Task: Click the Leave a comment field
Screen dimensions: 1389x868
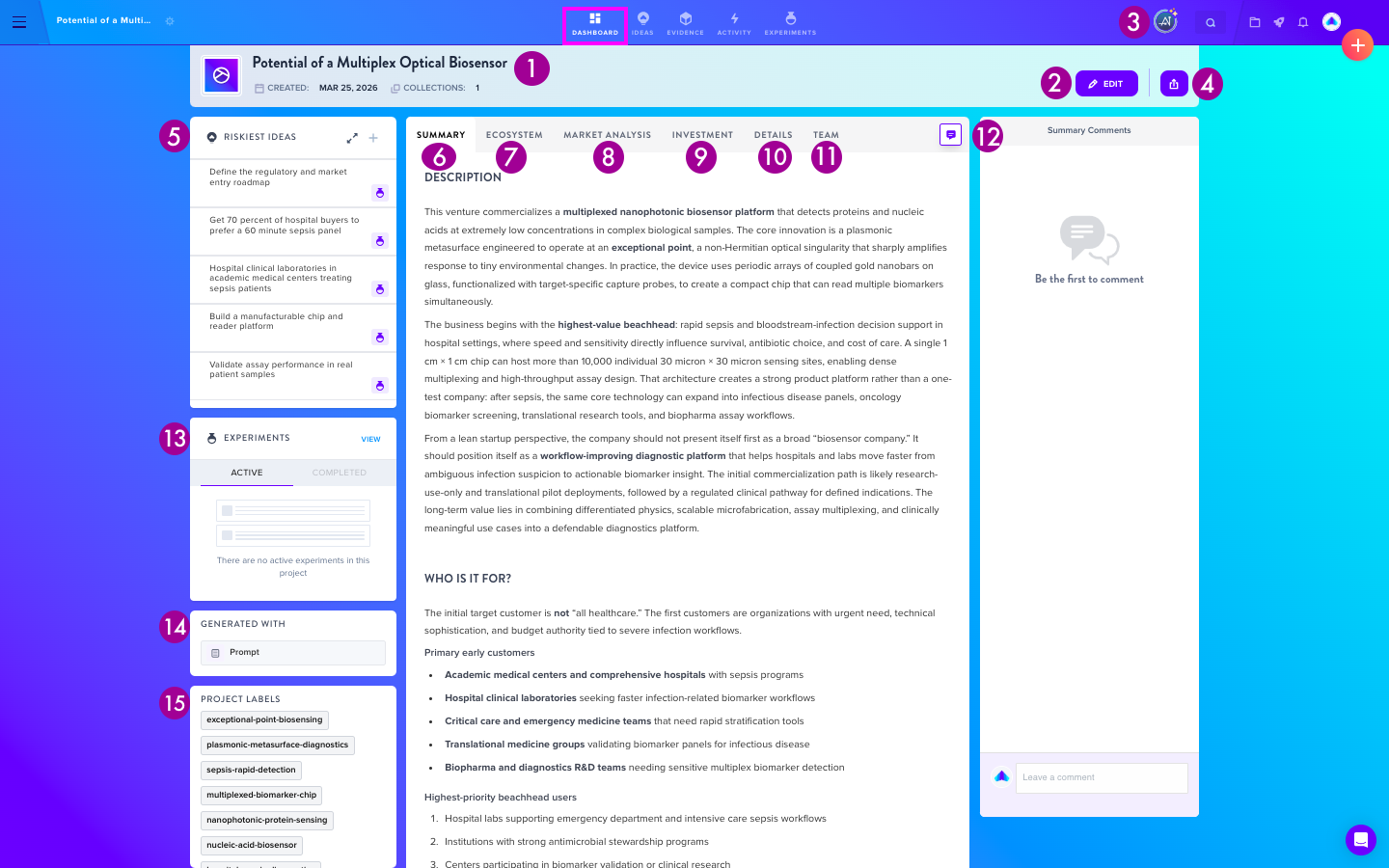Action: click(x=1102, y=777)
